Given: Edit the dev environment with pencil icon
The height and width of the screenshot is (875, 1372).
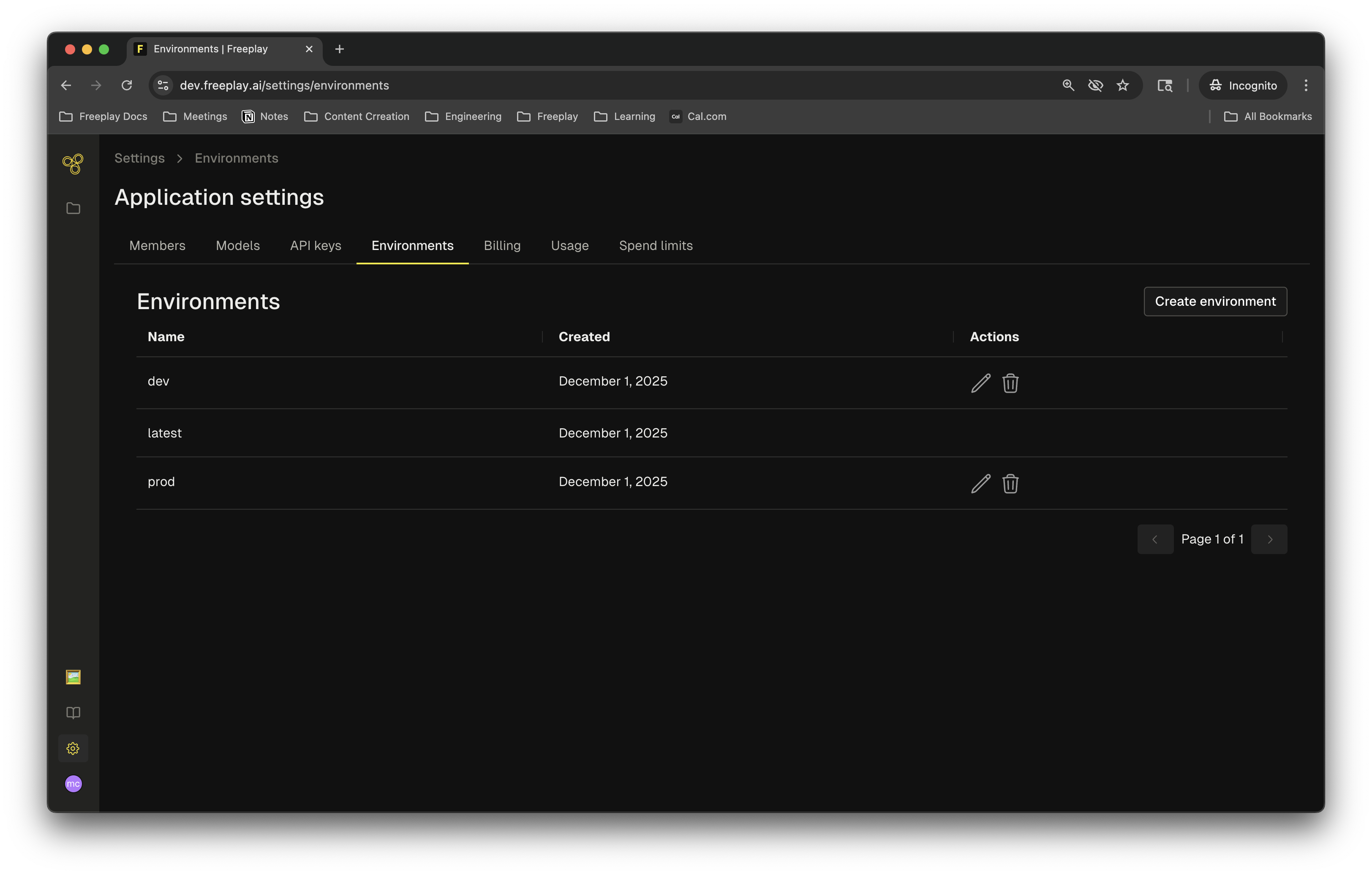Looking at the screenshot, I should [x=980, y=383].
